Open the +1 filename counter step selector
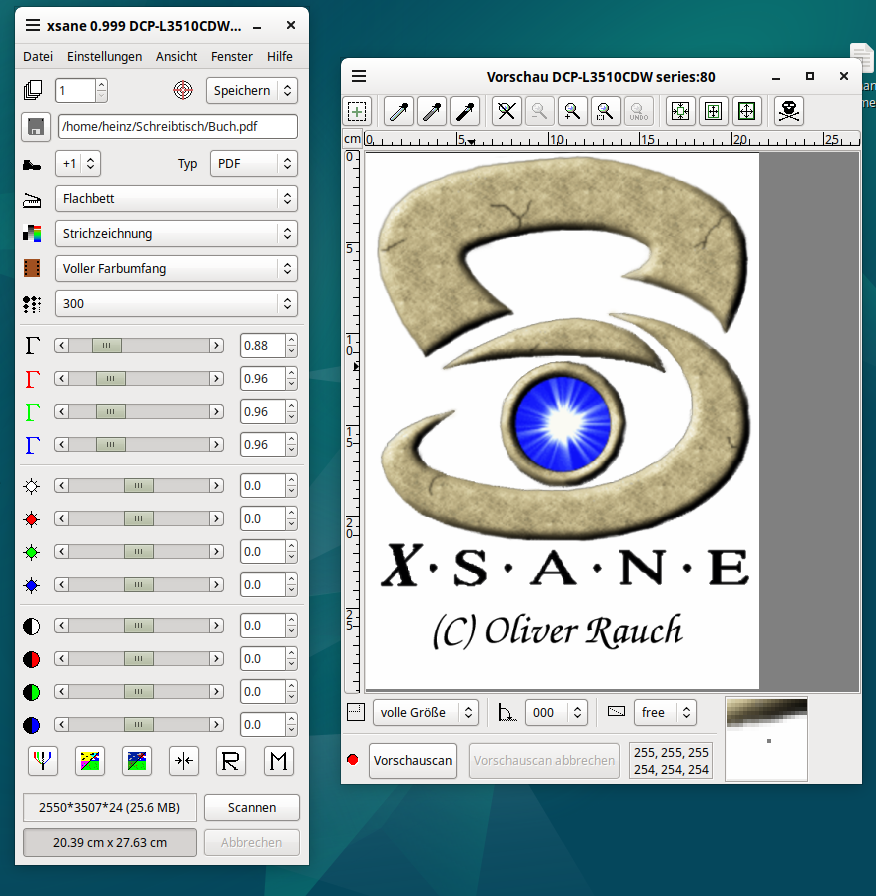The width and height of the screenshot is (876, 896). coord(78,163)
